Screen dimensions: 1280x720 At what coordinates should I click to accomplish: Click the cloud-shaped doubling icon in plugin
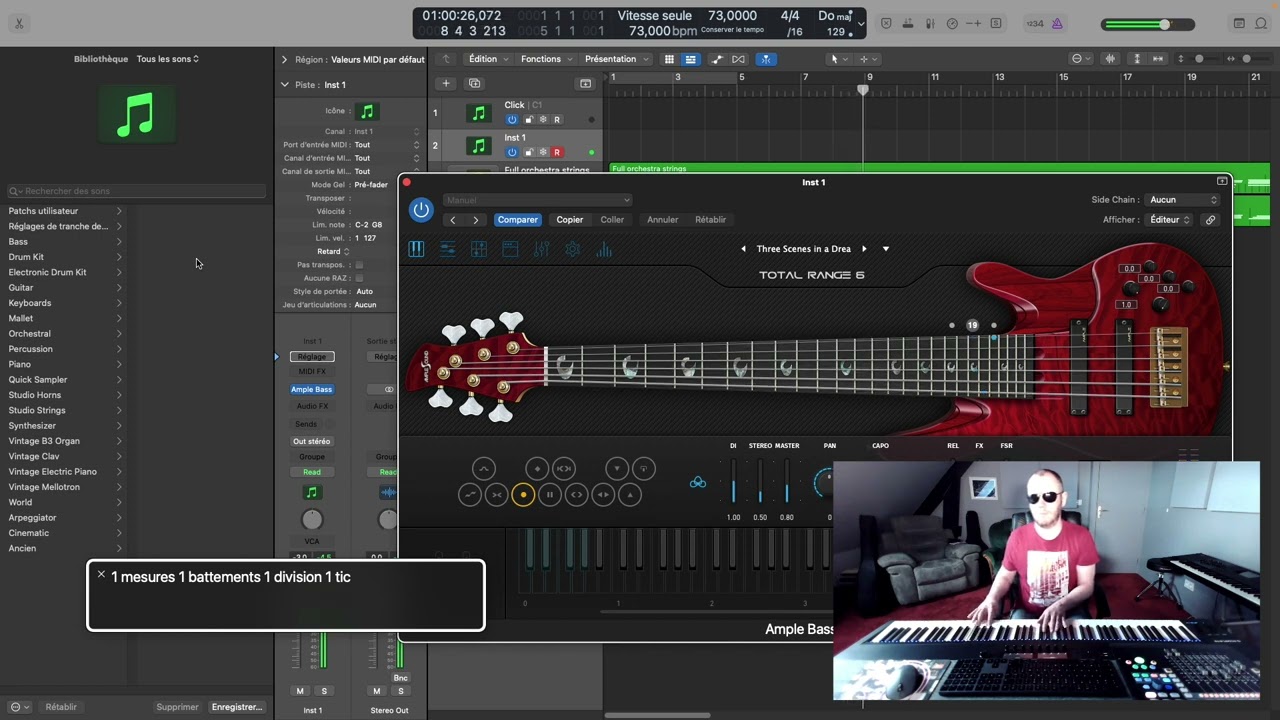[x=698, y=483]
